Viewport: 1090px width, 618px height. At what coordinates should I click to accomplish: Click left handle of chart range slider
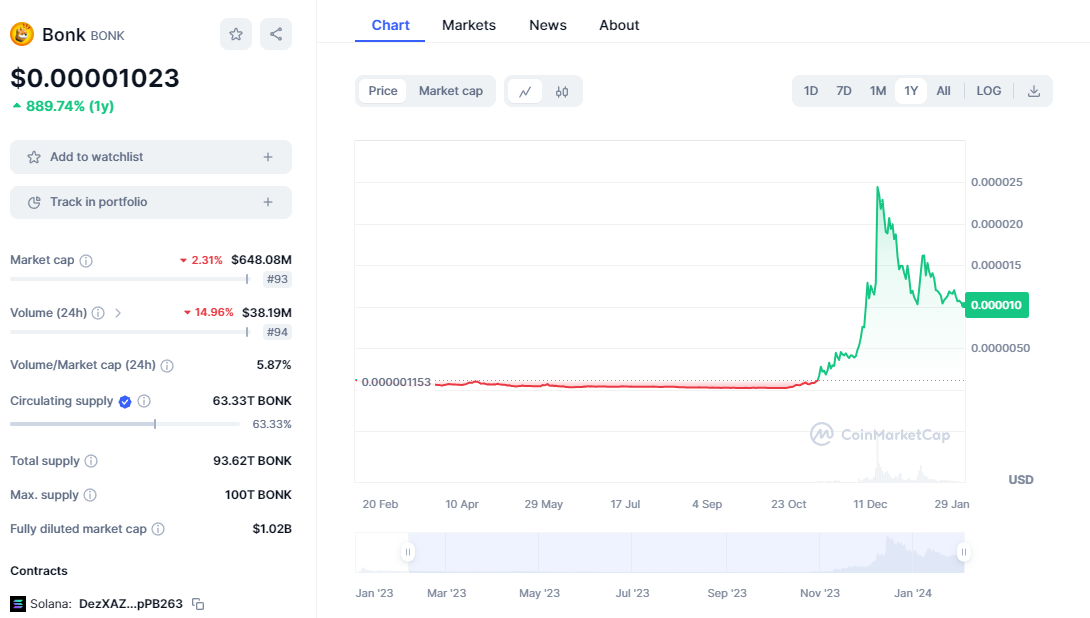tap(408, 552)
